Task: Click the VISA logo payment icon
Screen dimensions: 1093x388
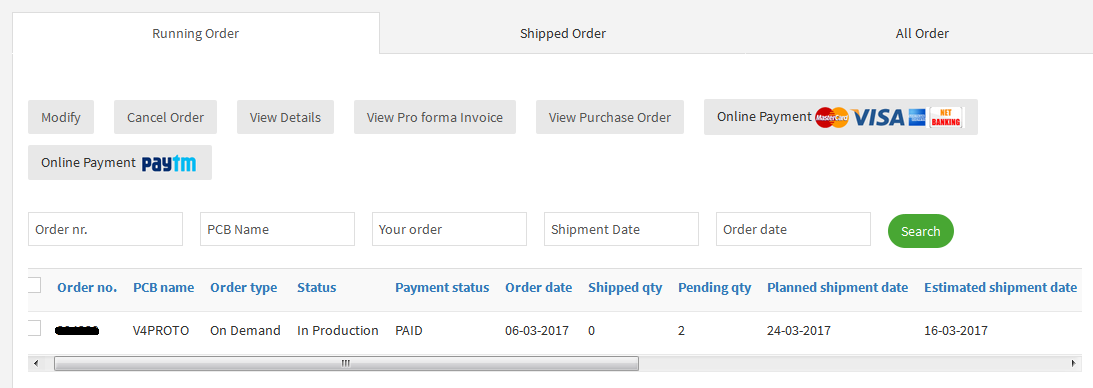Action: (x=878, y=118)
